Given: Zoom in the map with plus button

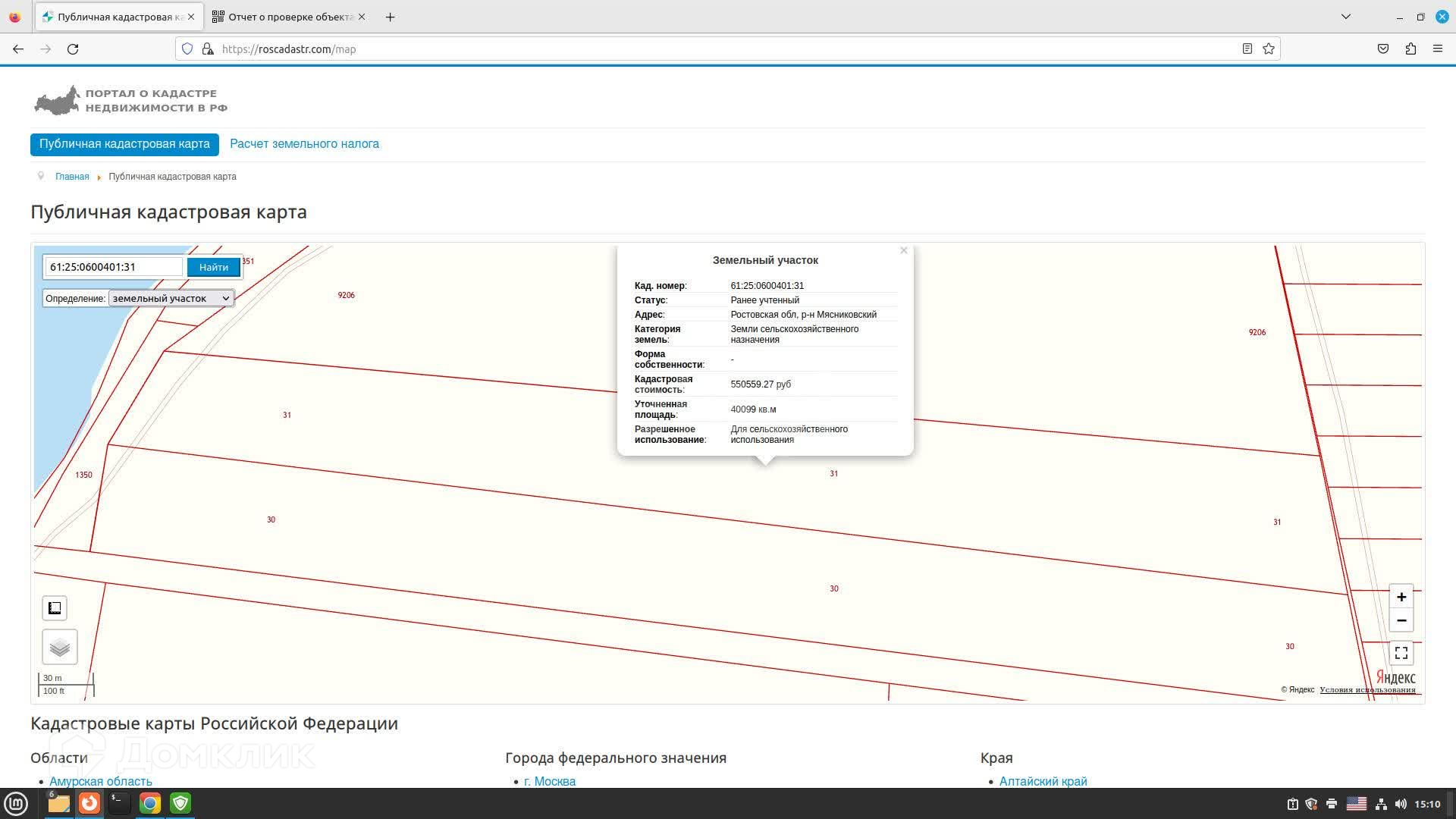Looking at the screenshot, I should [x=1401, y=597].
